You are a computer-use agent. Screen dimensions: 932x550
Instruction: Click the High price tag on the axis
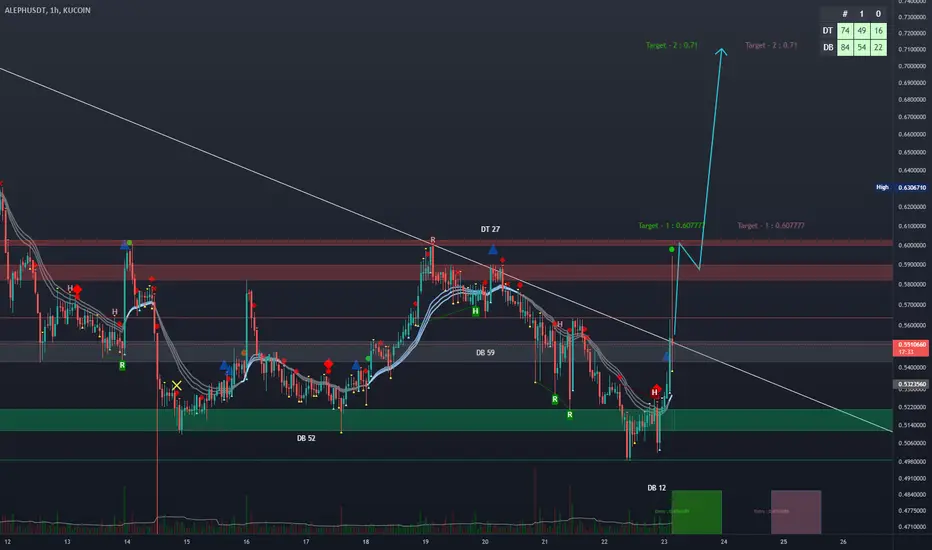point(882,187)
